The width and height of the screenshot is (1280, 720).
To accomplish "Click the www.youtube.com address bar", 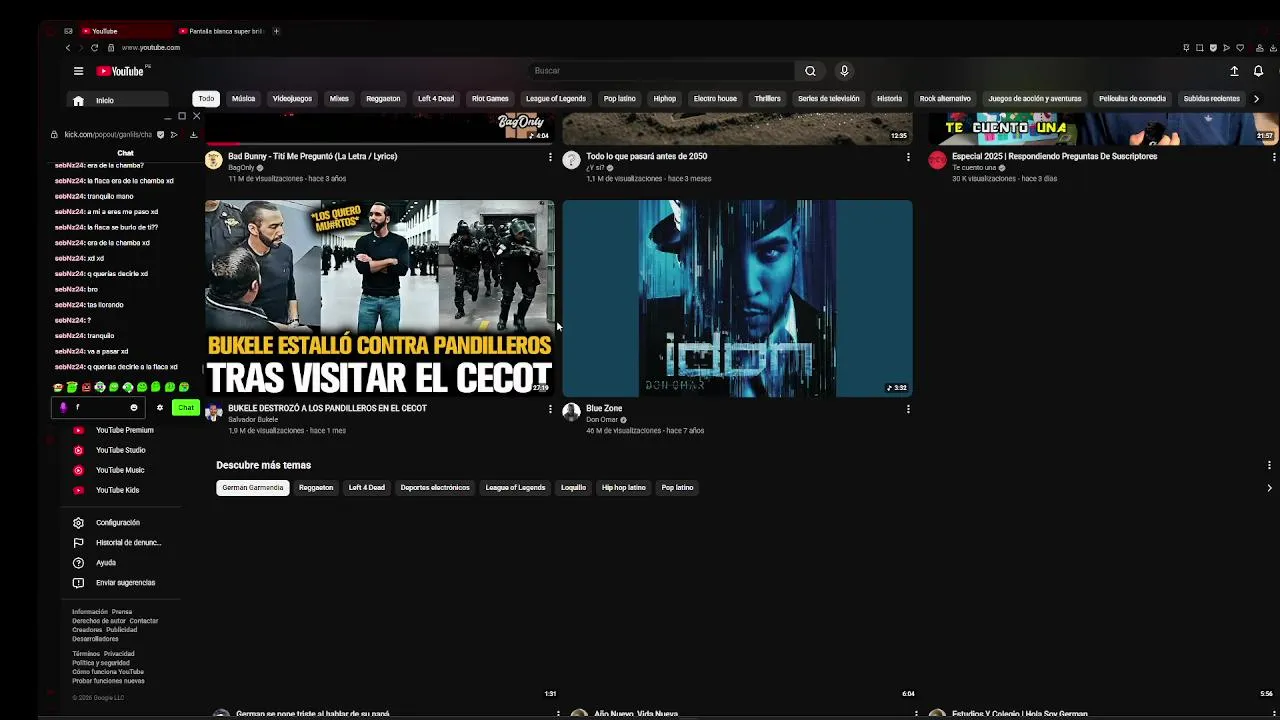I will coord(151,47).
